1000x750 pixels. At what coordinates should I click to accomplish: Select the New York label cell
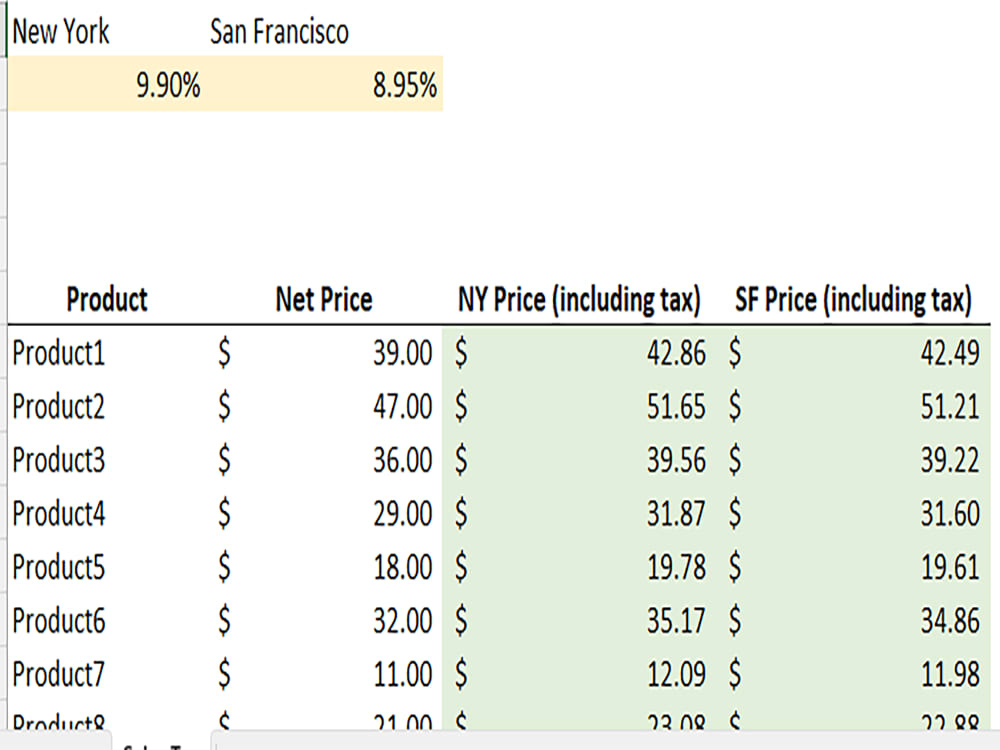click(61, 32)
